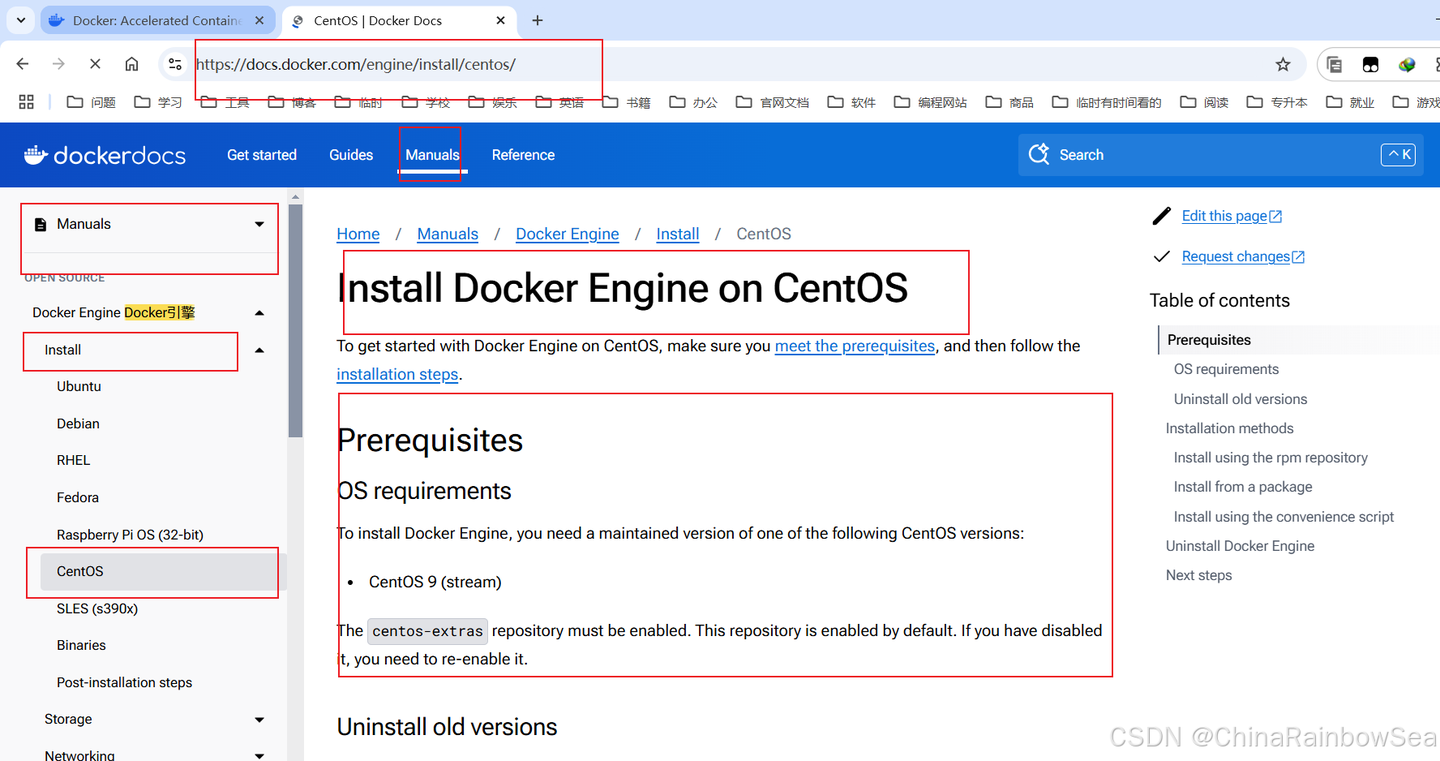Open the tab grid icon on bookmarks bar
The height and width of the screenshot is (761, 1440).
pyautogui.click(x=26, y=101)
